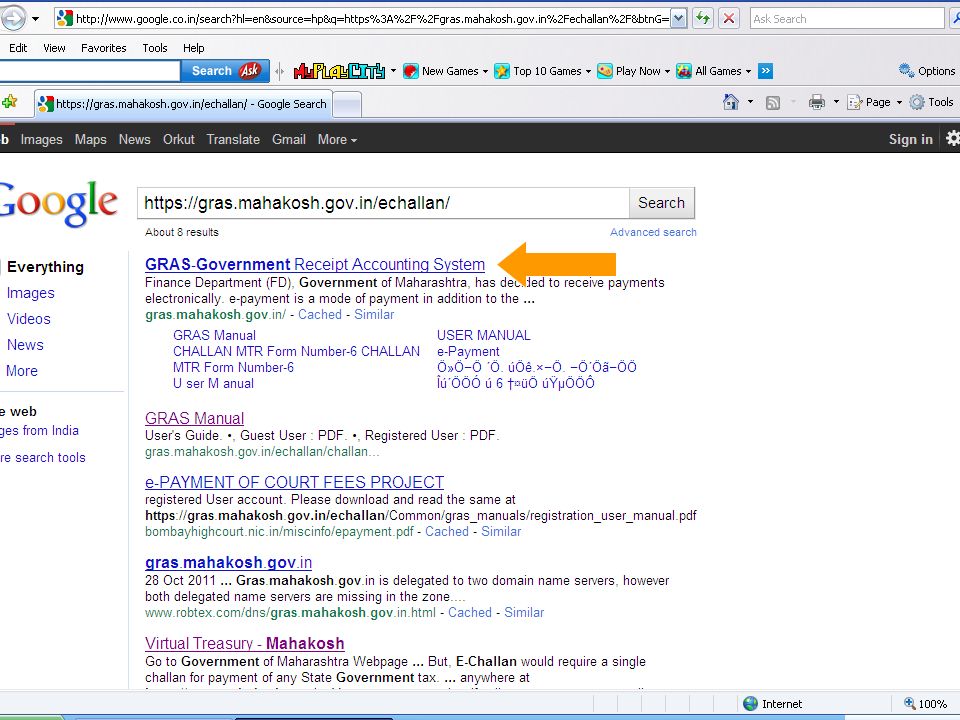Expand the Play Now dropdown arrow
The width and height of the screenshot is (960, 720).
point(667,72)
